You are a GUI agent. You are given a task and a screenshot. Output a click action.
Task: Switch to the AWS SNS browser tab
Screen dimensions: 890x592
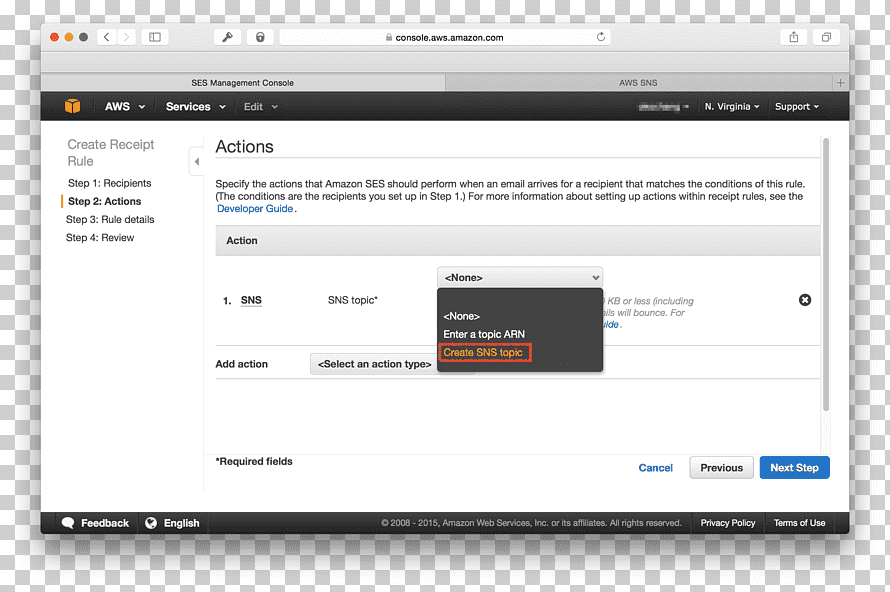point(638,82)
